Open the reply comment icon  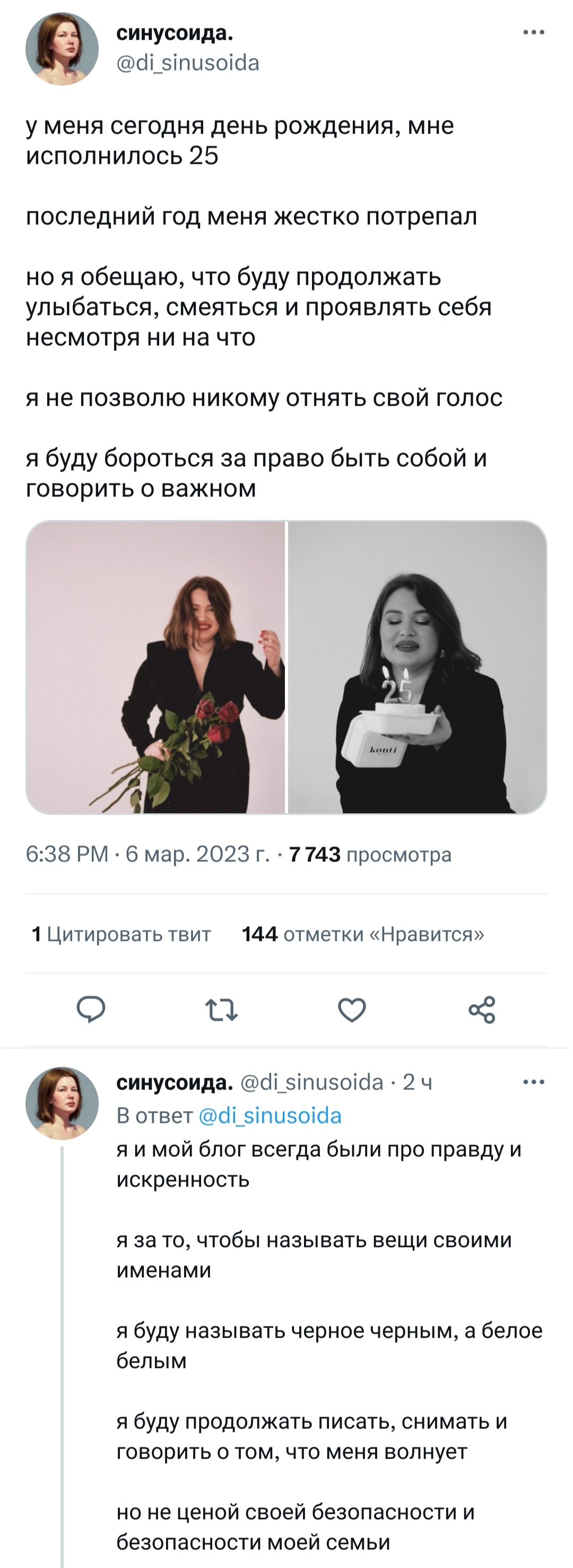coord(91,1009)
